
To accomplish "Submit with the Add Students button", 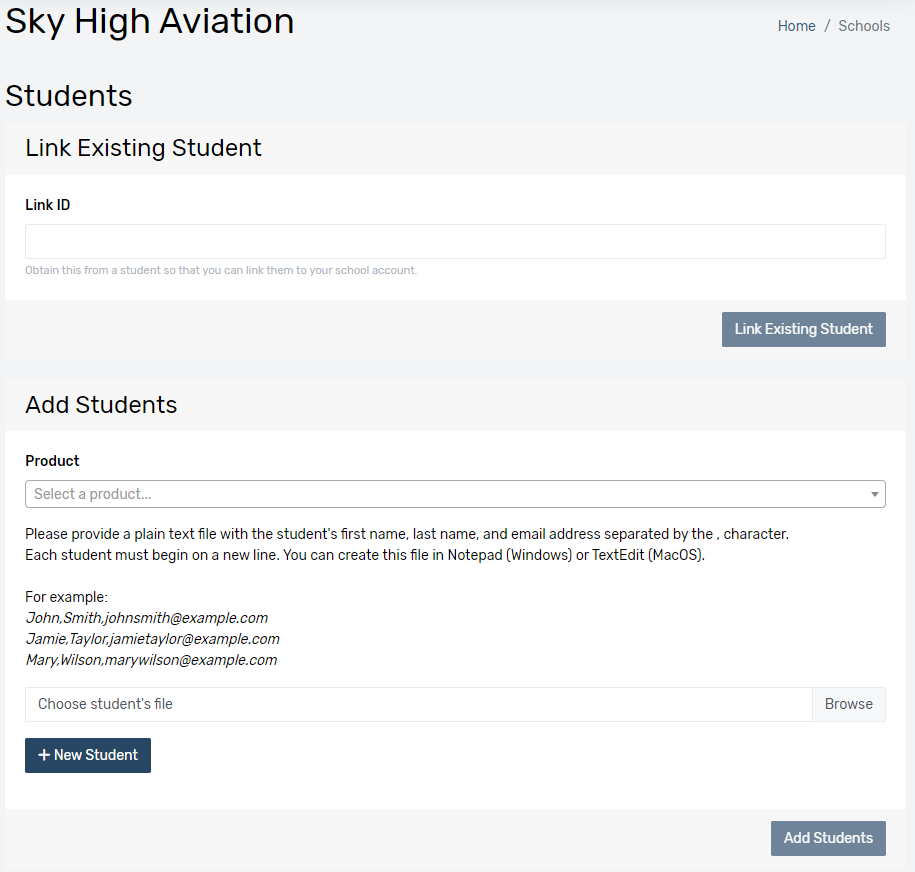I will tap(828, 838).
